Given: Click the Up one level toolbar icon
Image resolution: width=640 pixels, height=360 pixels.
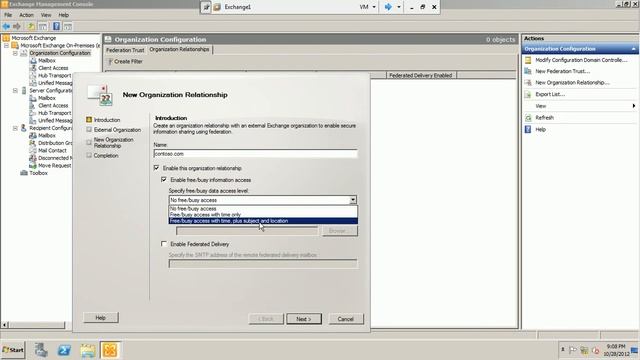Looking at the screenshot, I should [x=31, y=27].
